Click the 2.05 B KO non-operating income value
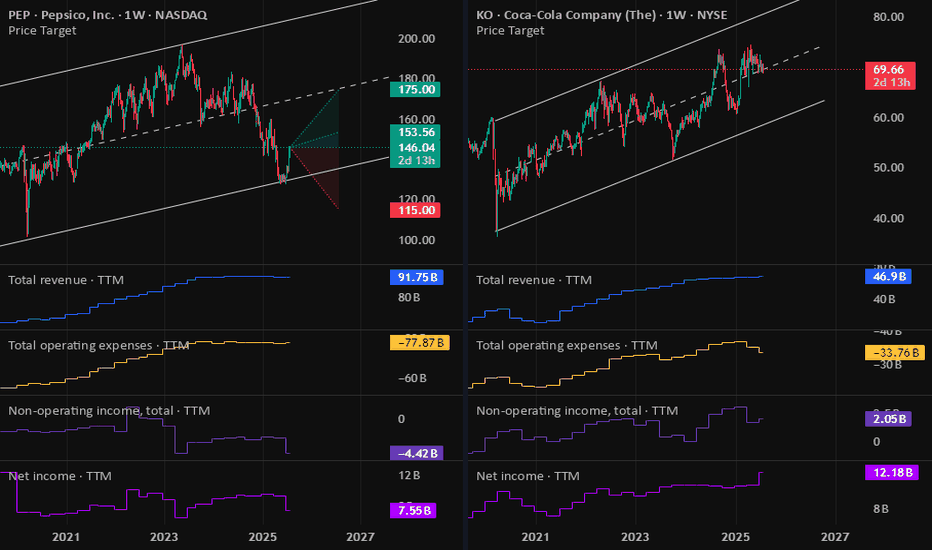Viewport: 932px width, 550px height. pyautogui.click(x=888, y=419)
